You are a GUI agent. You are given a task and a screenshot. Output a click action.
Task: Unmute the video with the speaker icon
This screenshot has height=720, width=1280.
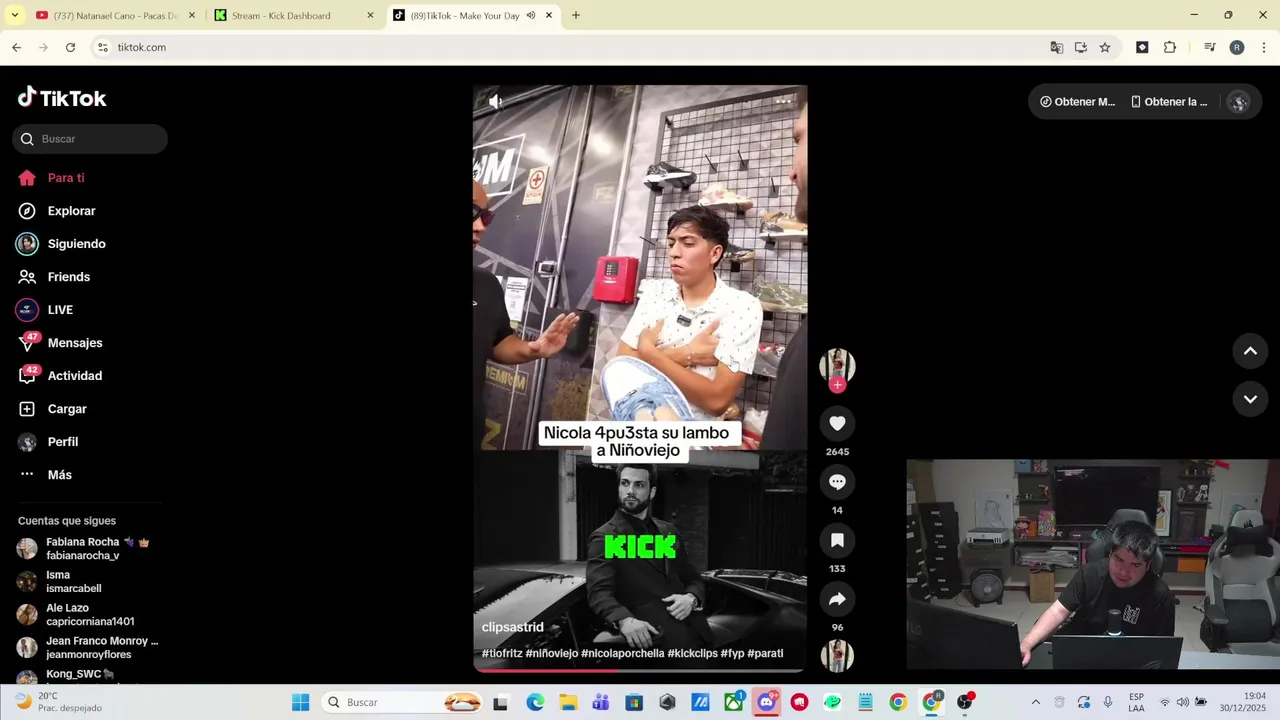pos(495,101)
